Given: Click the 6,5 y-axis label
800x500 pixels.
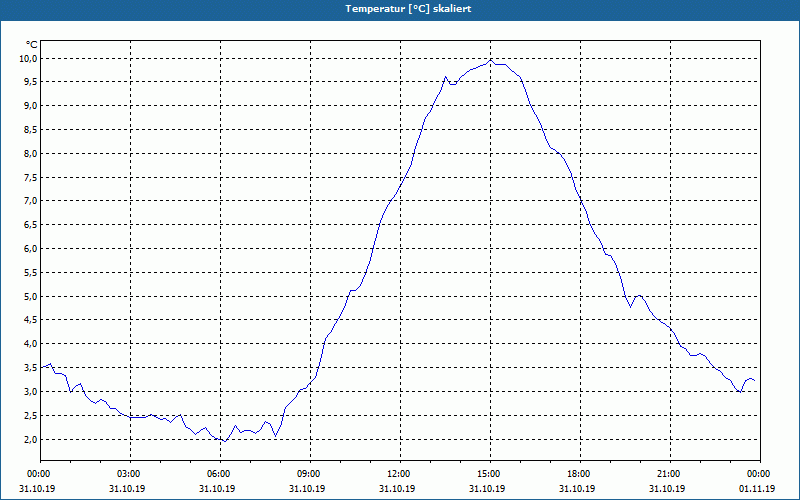Looking at the screenshot, I should (x=31, y=224).
